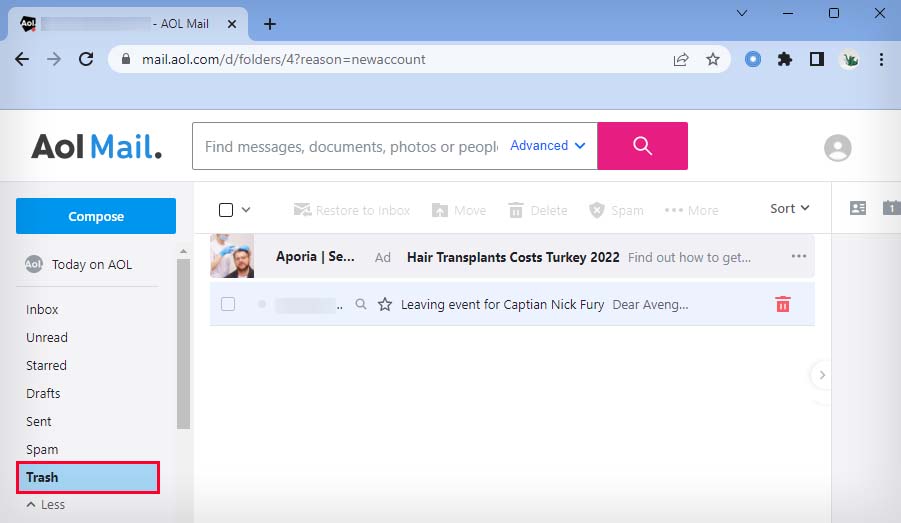Close the AOL Mail browser tab
This screenshot has width=901, height=523.
[232, 24]
